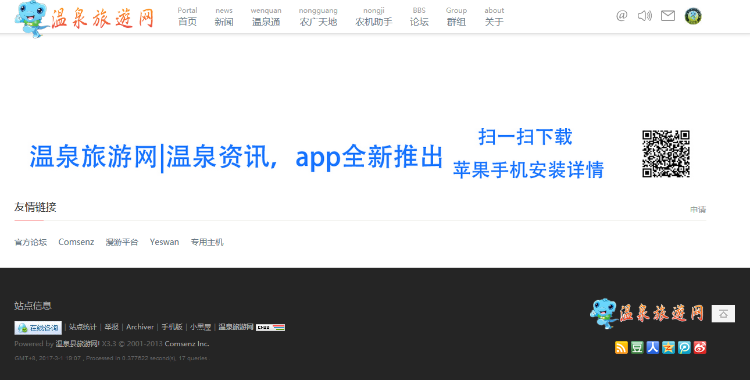The image size is (750, 380).
Task: Open the wenquan 温泉通 menu item
Action: coord(266,17)
